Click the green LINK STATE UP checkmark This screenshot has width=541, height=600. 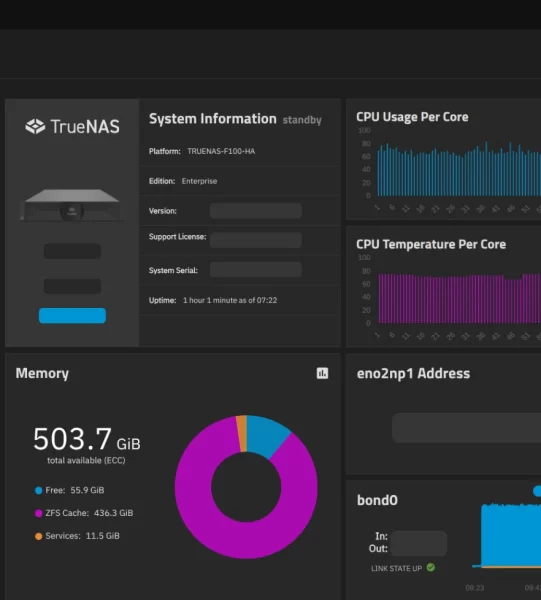point(431,567)
